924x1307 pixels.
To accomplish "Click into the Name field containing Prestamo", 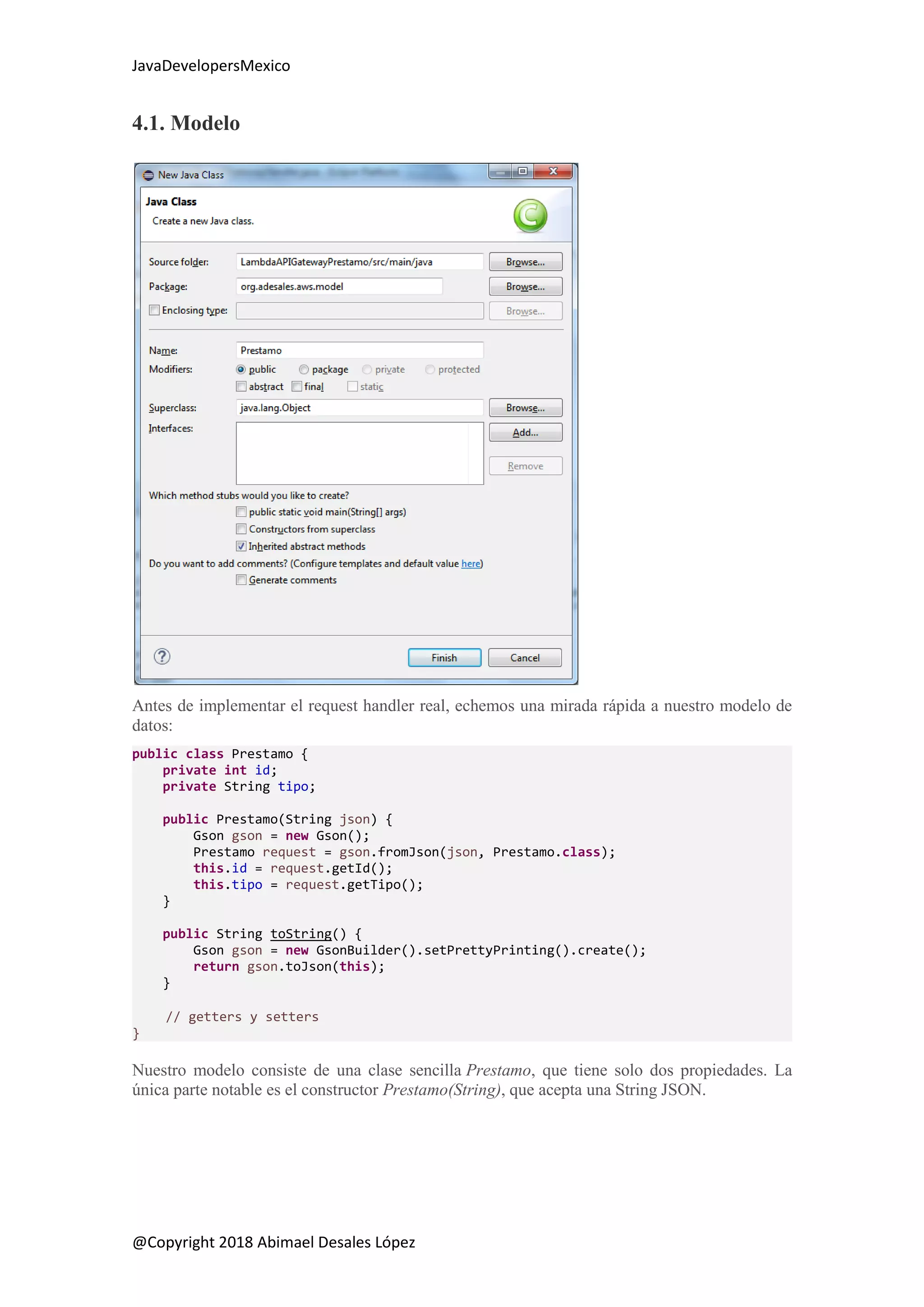I will click(x=359, y=350).
